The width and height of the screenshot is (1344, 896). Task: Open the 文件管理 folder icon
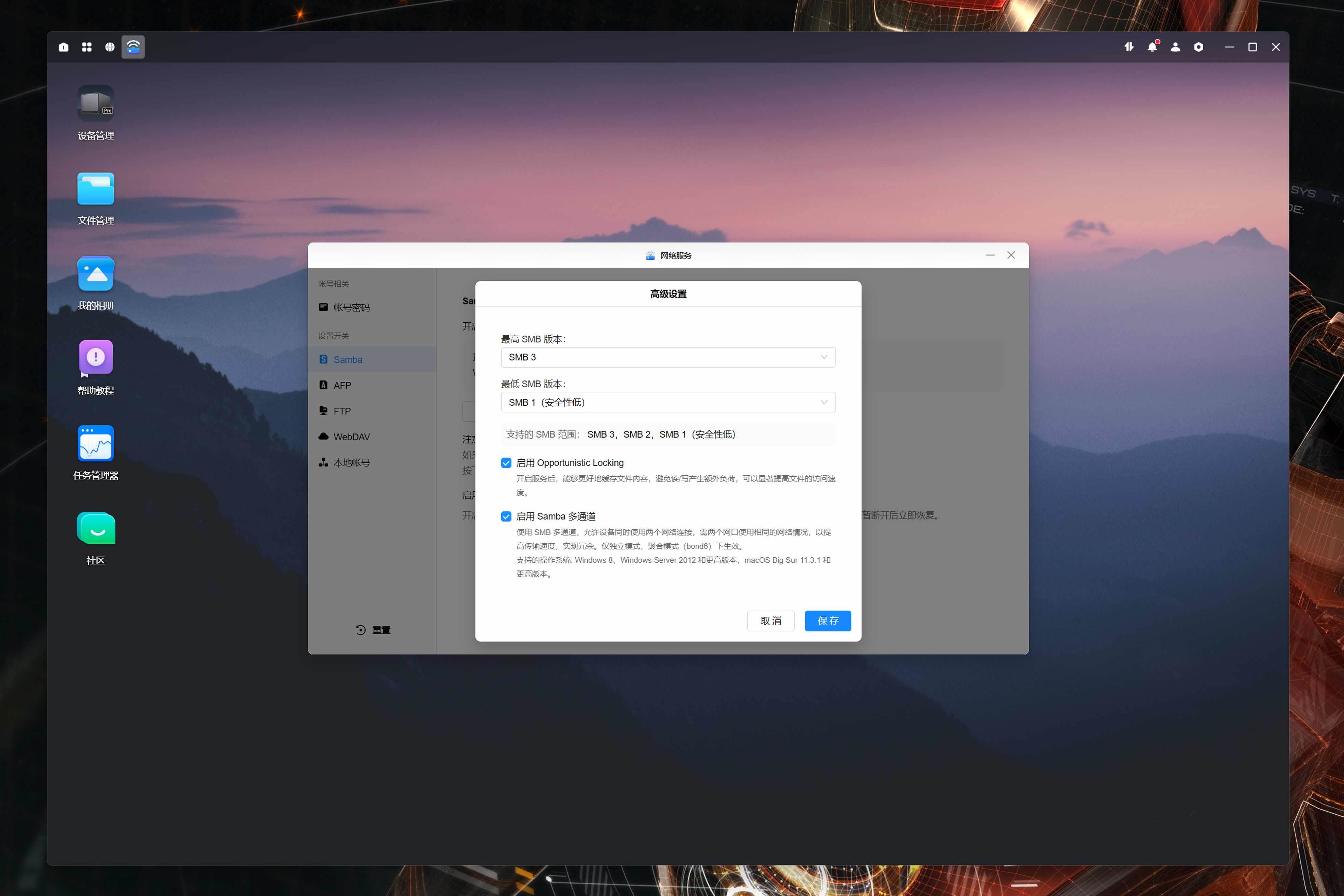(x=95, y=188)
